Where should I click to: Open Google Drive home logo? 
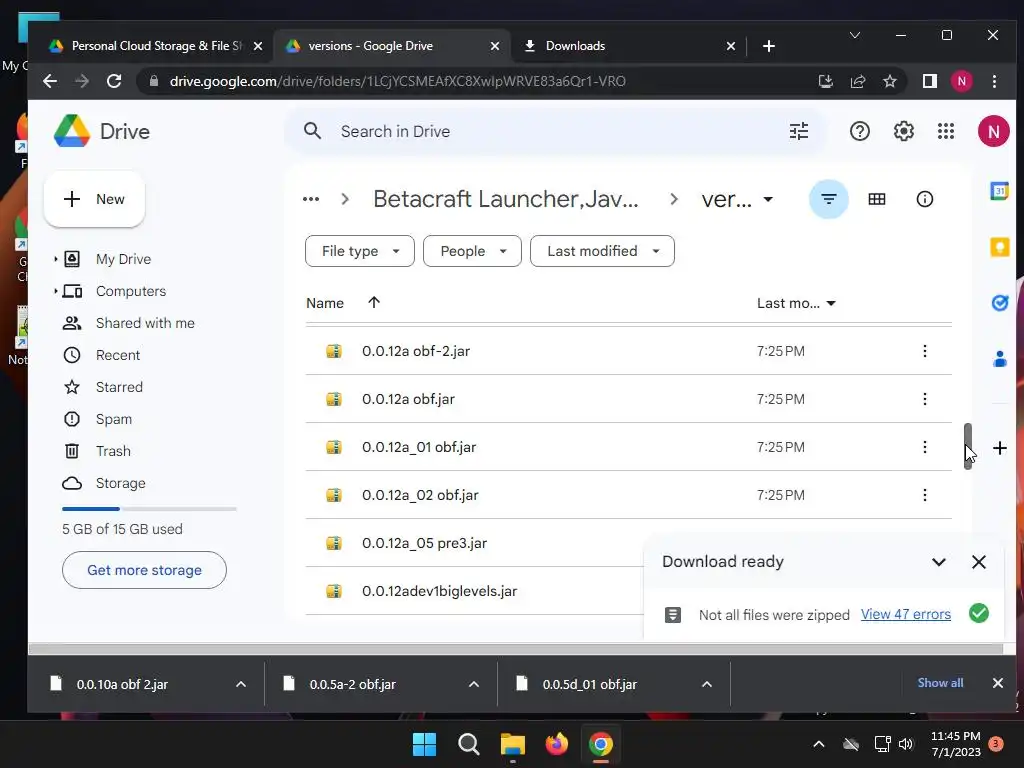(102, 131)
